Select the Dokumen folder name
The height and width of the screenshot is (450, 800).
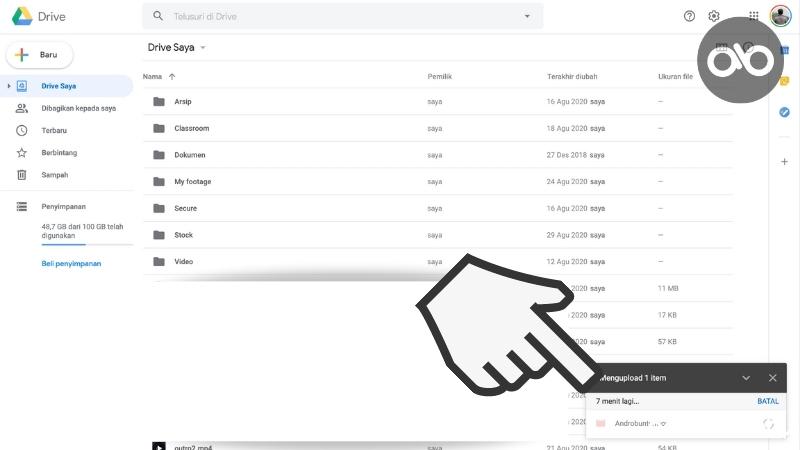pos(190,155)
